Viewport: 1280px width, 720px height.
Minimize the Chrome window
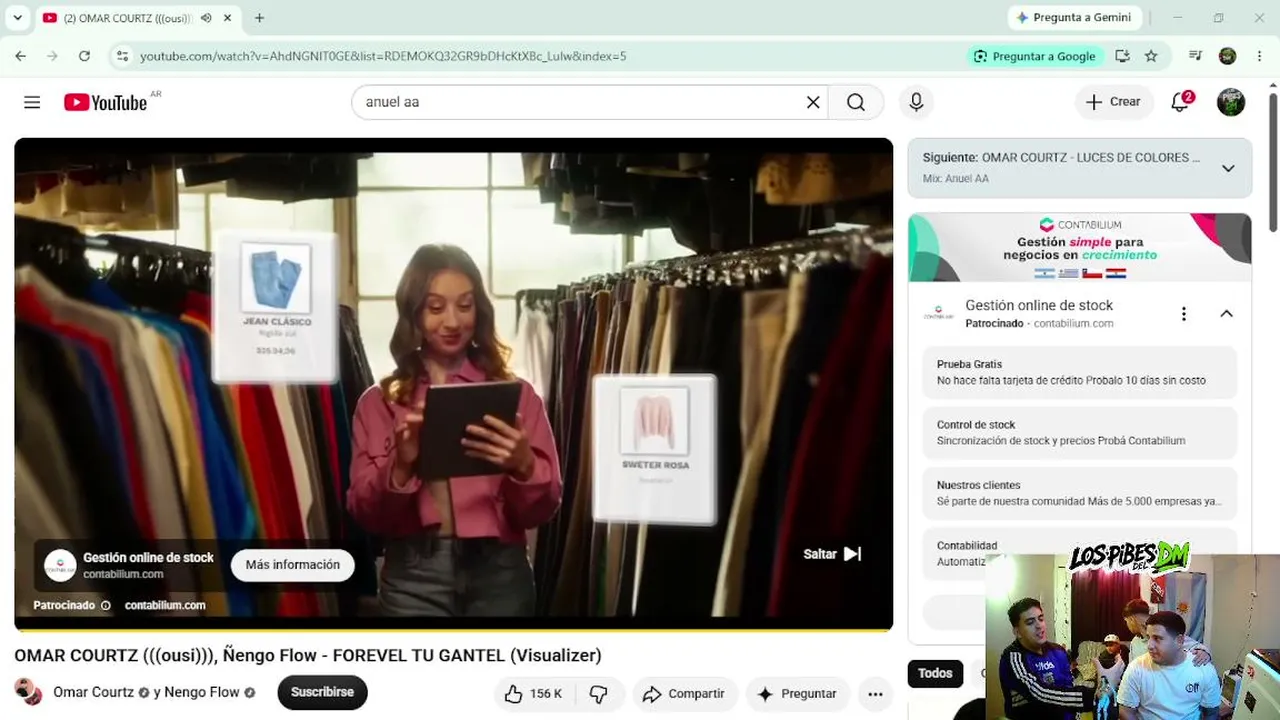[x=1177, y=18]
